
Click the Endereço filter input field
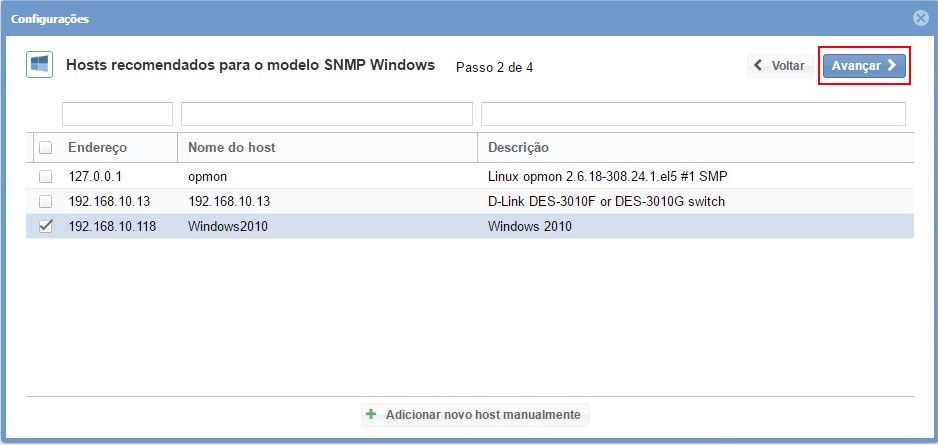117,113
